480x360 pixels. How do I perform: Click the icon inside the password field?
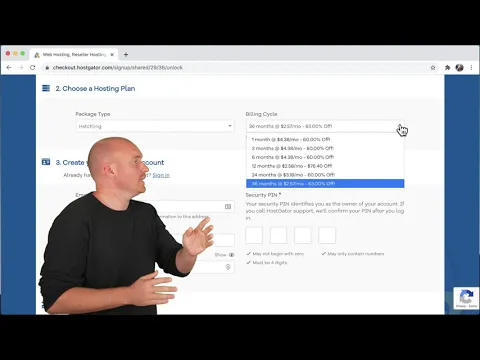[x=228, y=267]
